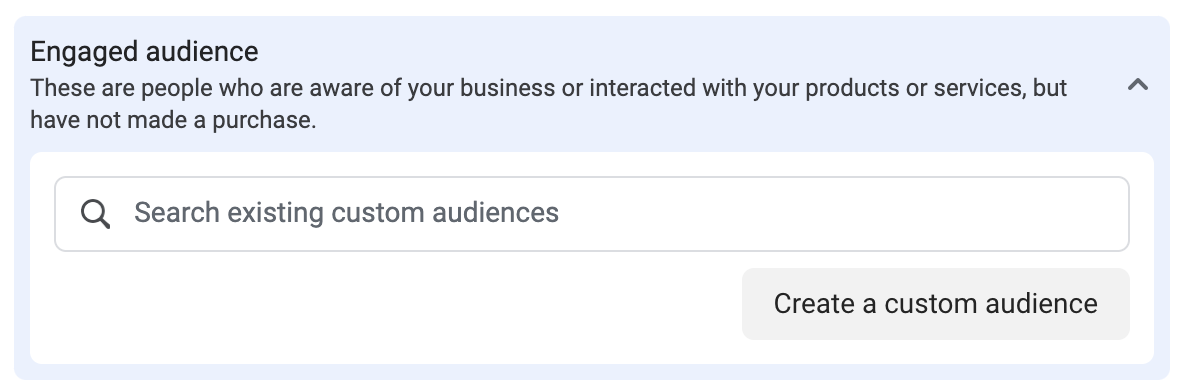The width and height of the screenshot is (1178, 392).
Task: Click the Engaged audience section header row
Action: [591, 85]
